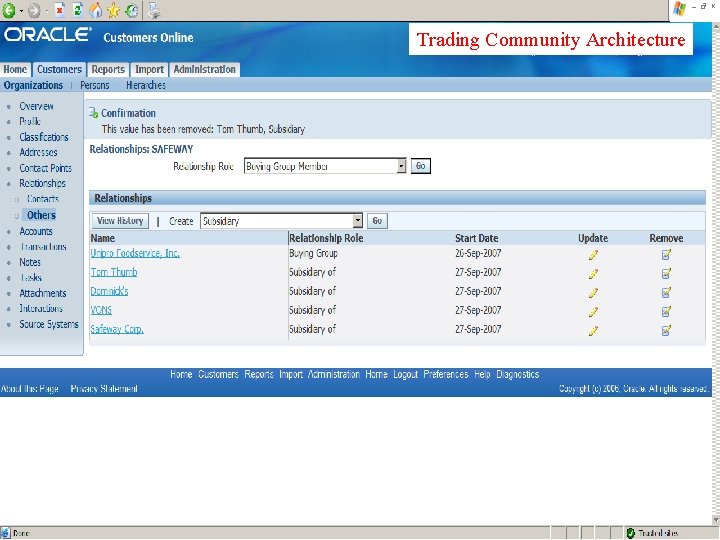
Task: Click Remove icon for Safeway Corp.
Action: click(x=666, y=331)
